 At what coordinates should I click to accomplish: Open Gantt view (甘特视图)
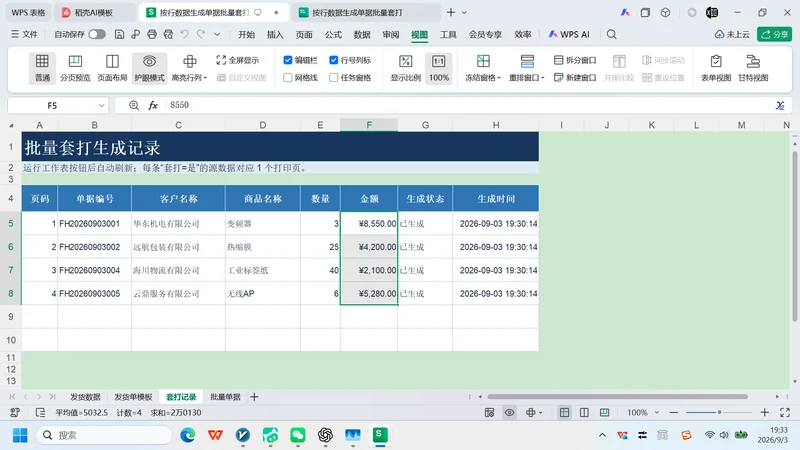pyautogui.click(x=753, y=68)
